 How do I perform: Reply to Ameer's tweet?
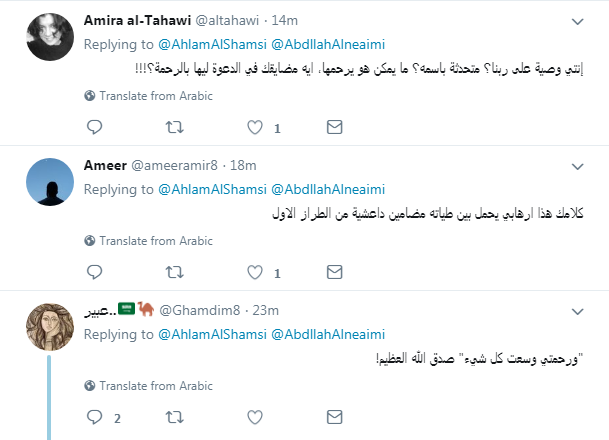coord(95,271)
